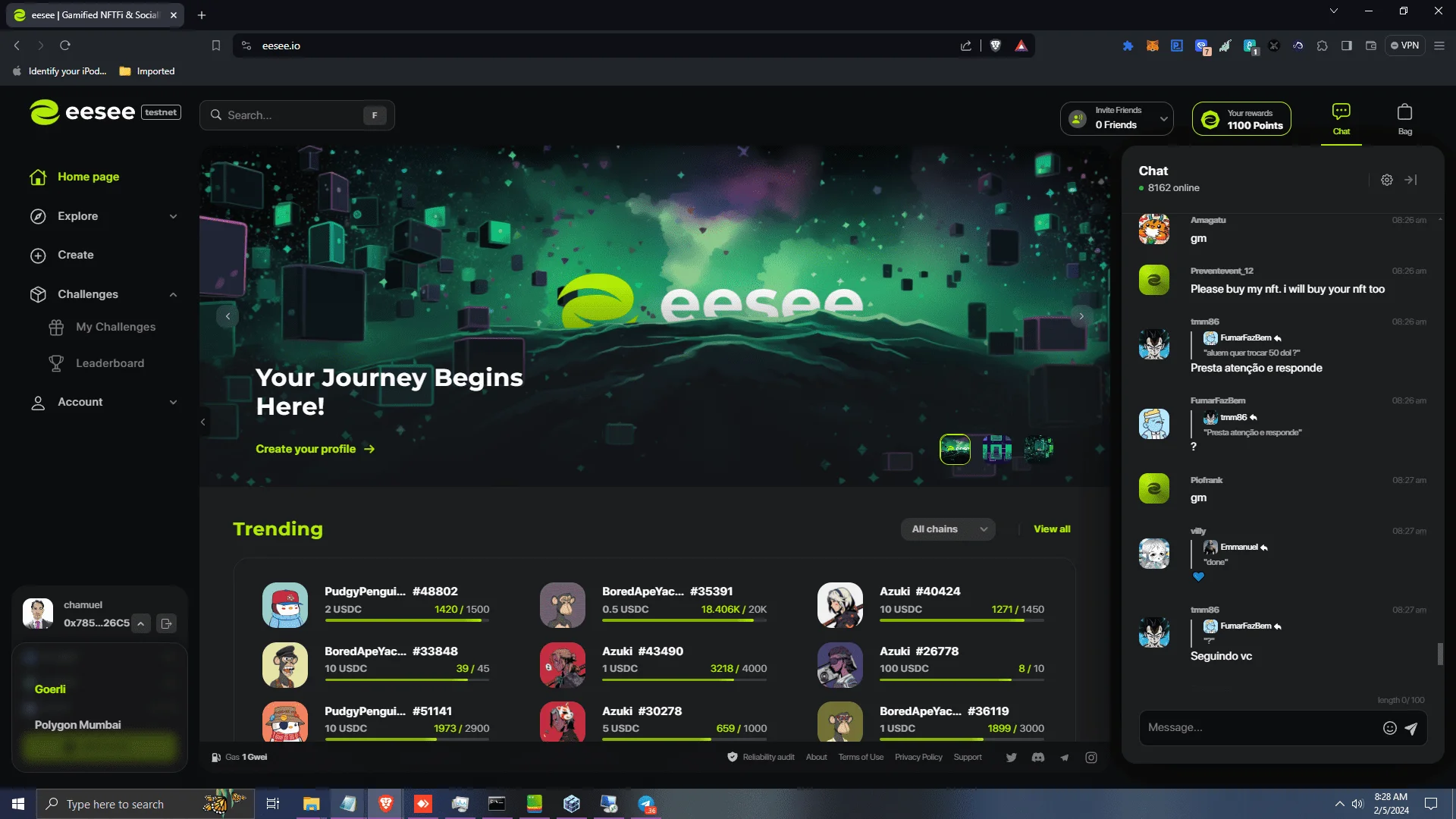Click the chat panel scrollbar thumb
1456x819 pixels.
pyautogui.click(x=1440, y=654)
